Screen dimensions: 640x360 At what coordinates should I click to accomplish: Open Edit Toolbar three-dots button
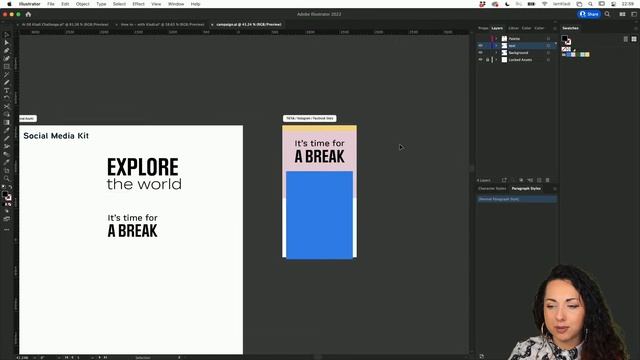coord(7,229)
